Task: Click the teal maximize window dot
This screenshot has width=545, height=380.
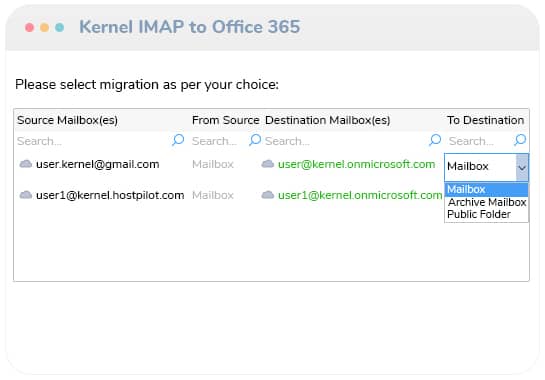Action: pos(60,27)
